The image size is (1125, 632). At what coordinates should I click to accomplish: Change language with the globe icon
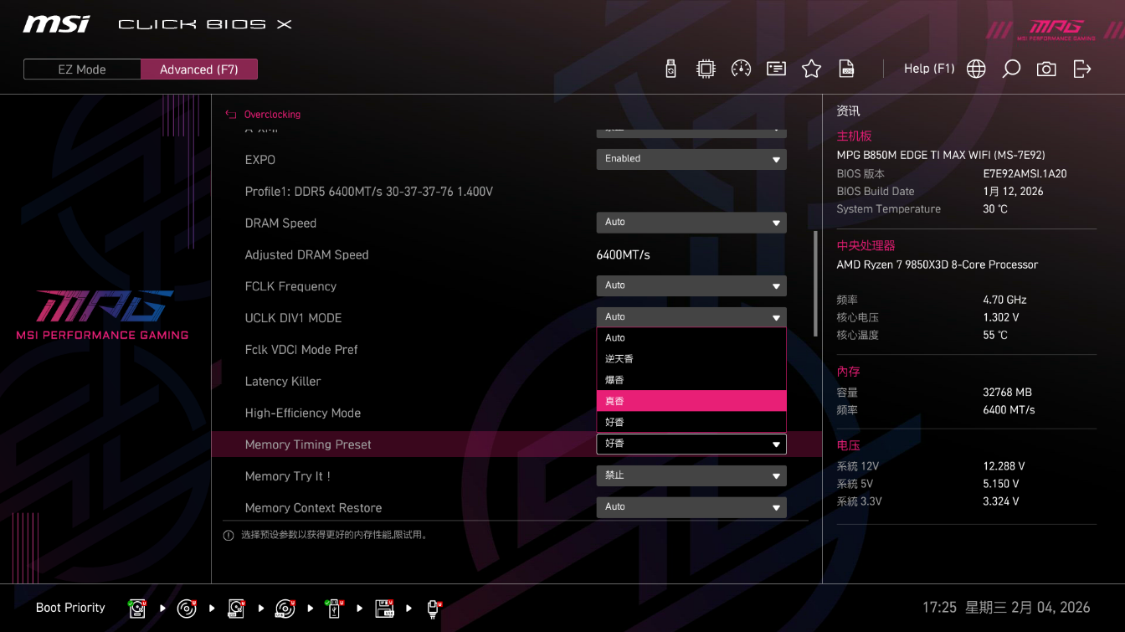coord(976,69)
